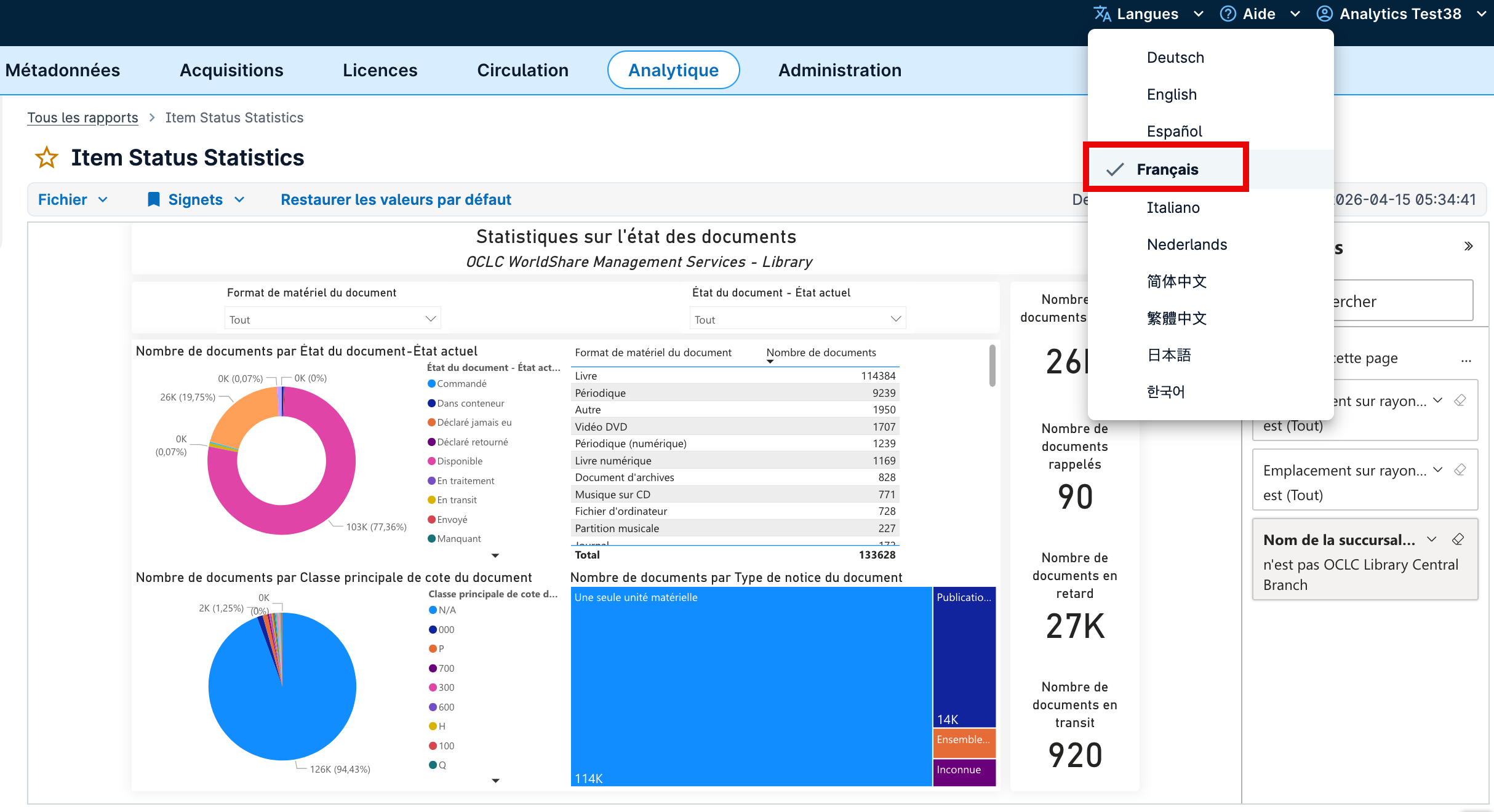The height and width of the screenshot is (812, 1494).
Task: Click the Inconnue treemap block
Action: pos(964,773)
